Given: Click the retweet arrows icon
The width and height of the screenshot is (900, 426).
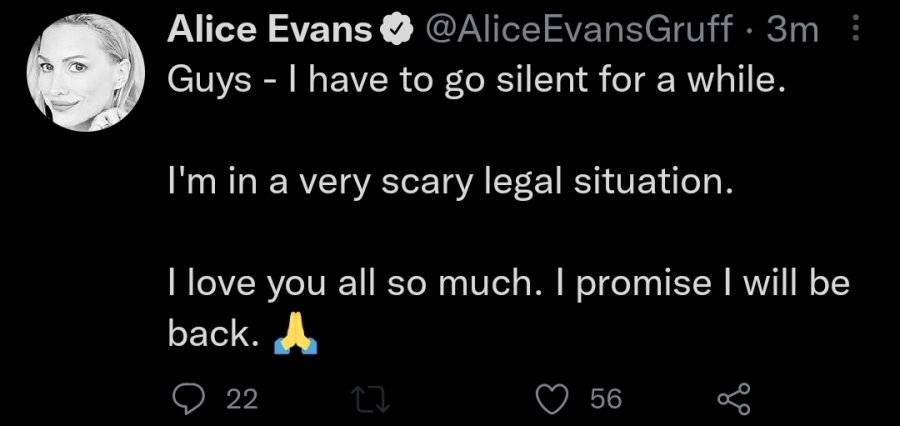Looking at the screenshot, I should pyautogui.click(x=370, y=398).
